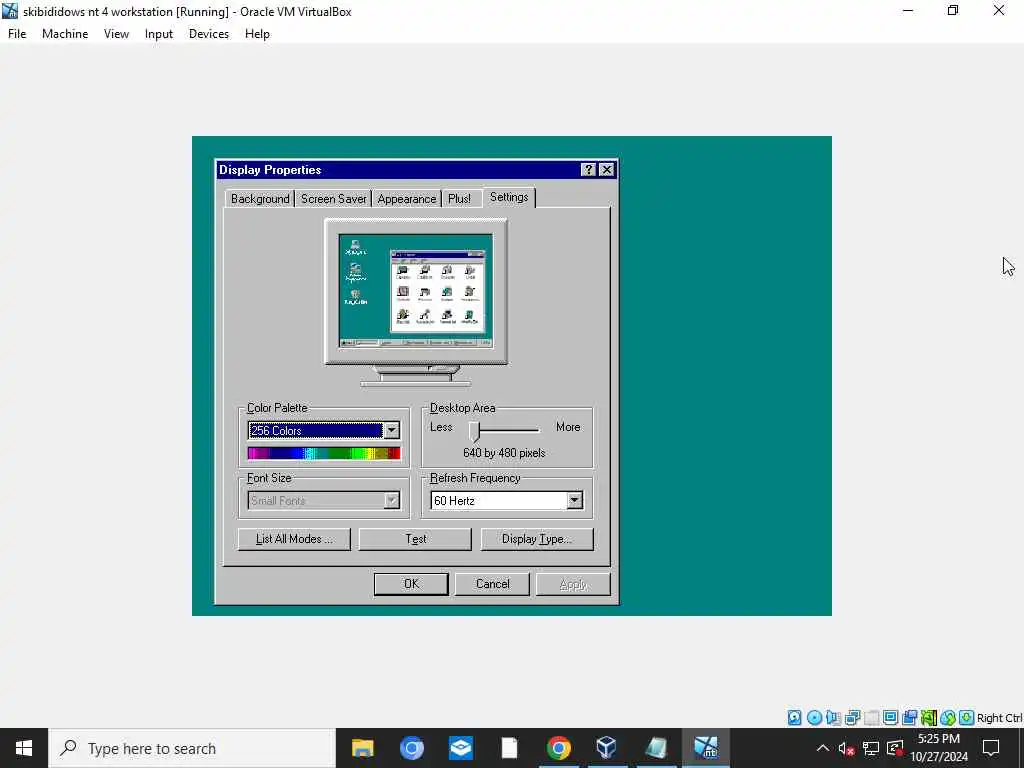Cancel the Display Properties dialog

(x=492, y=584)
